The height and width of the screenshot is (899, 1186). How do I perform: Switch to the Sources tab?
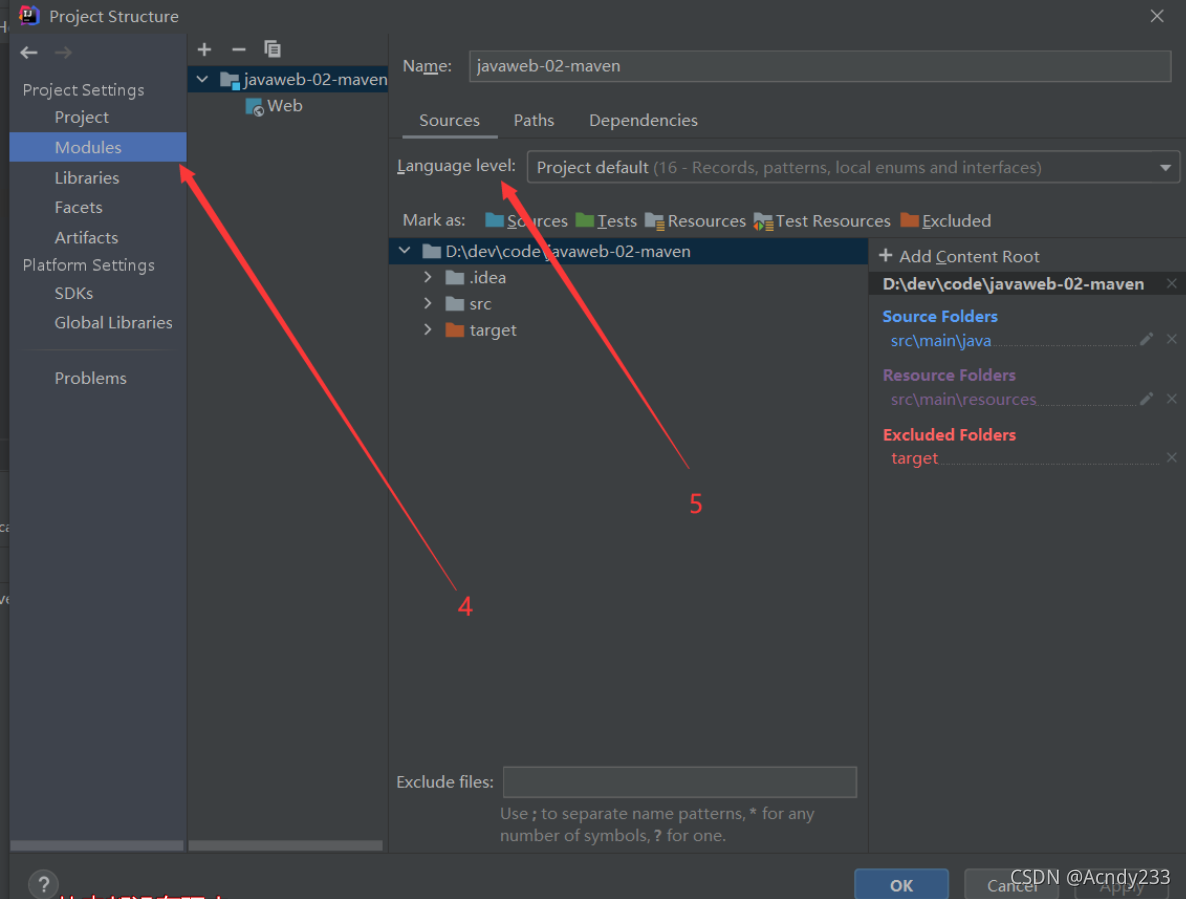[449, 121]
